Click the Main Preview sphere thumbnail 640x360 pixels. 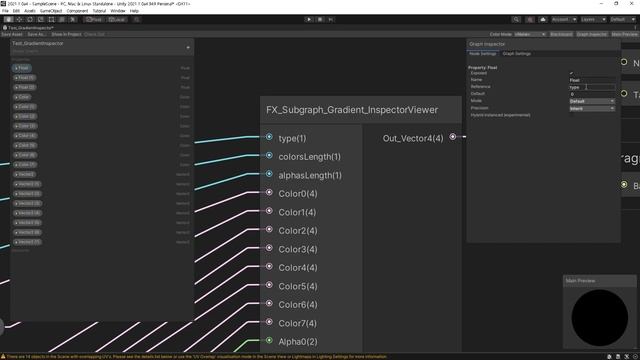tap(600, 318)
